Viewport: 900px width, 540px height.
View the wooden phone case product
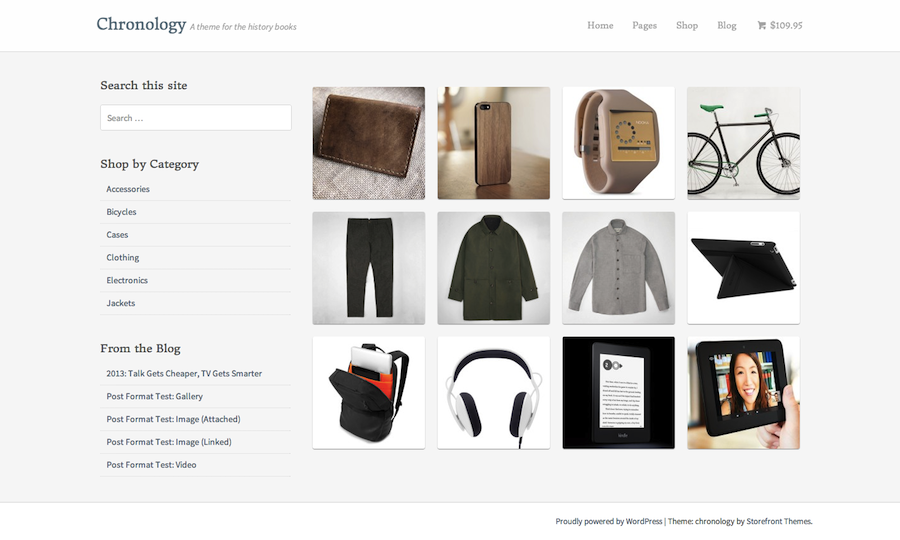pos(494,143)
